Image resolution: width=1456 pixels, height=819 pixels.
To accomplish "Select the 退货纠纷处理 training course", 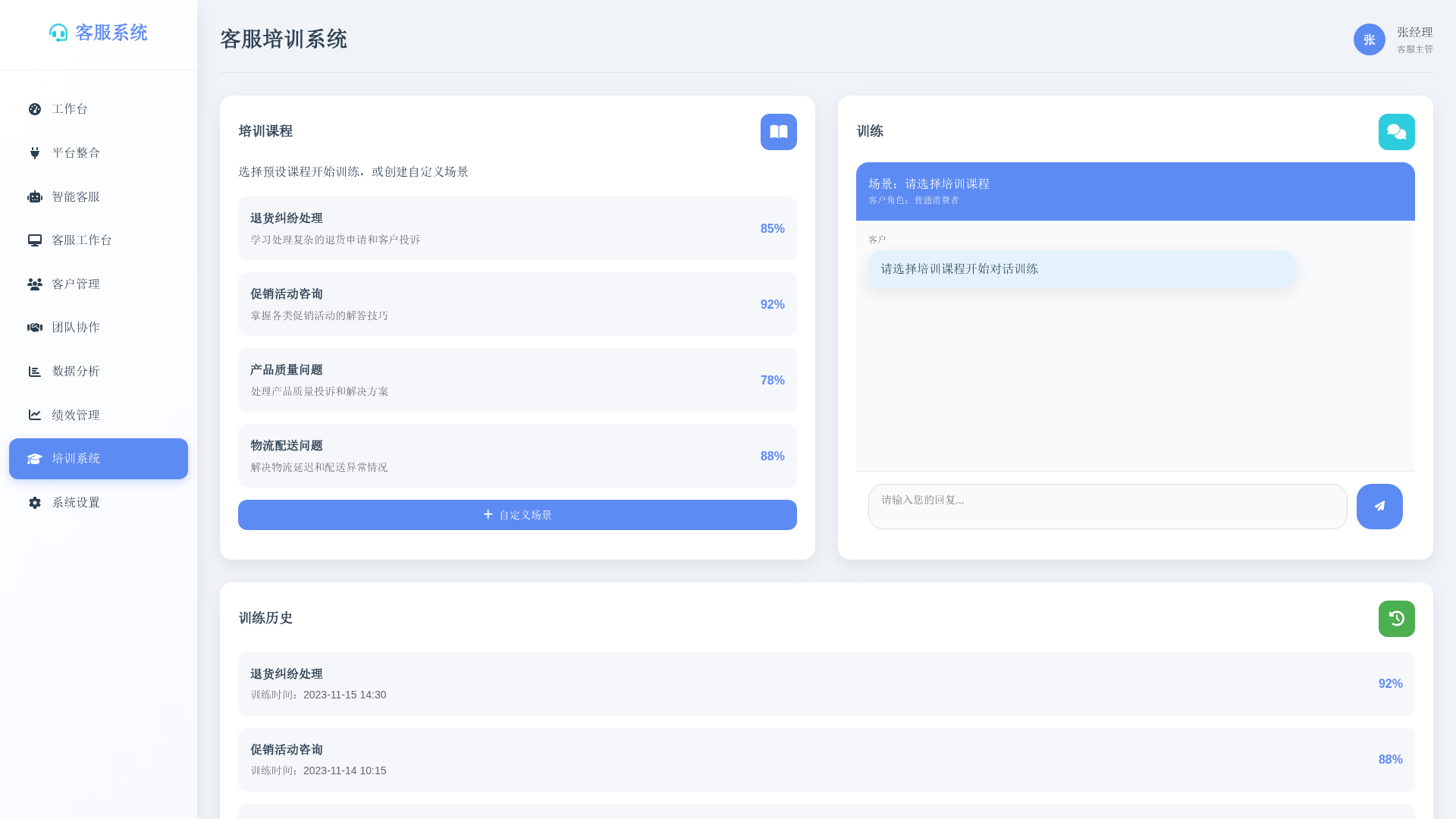I will pos(517,228).
